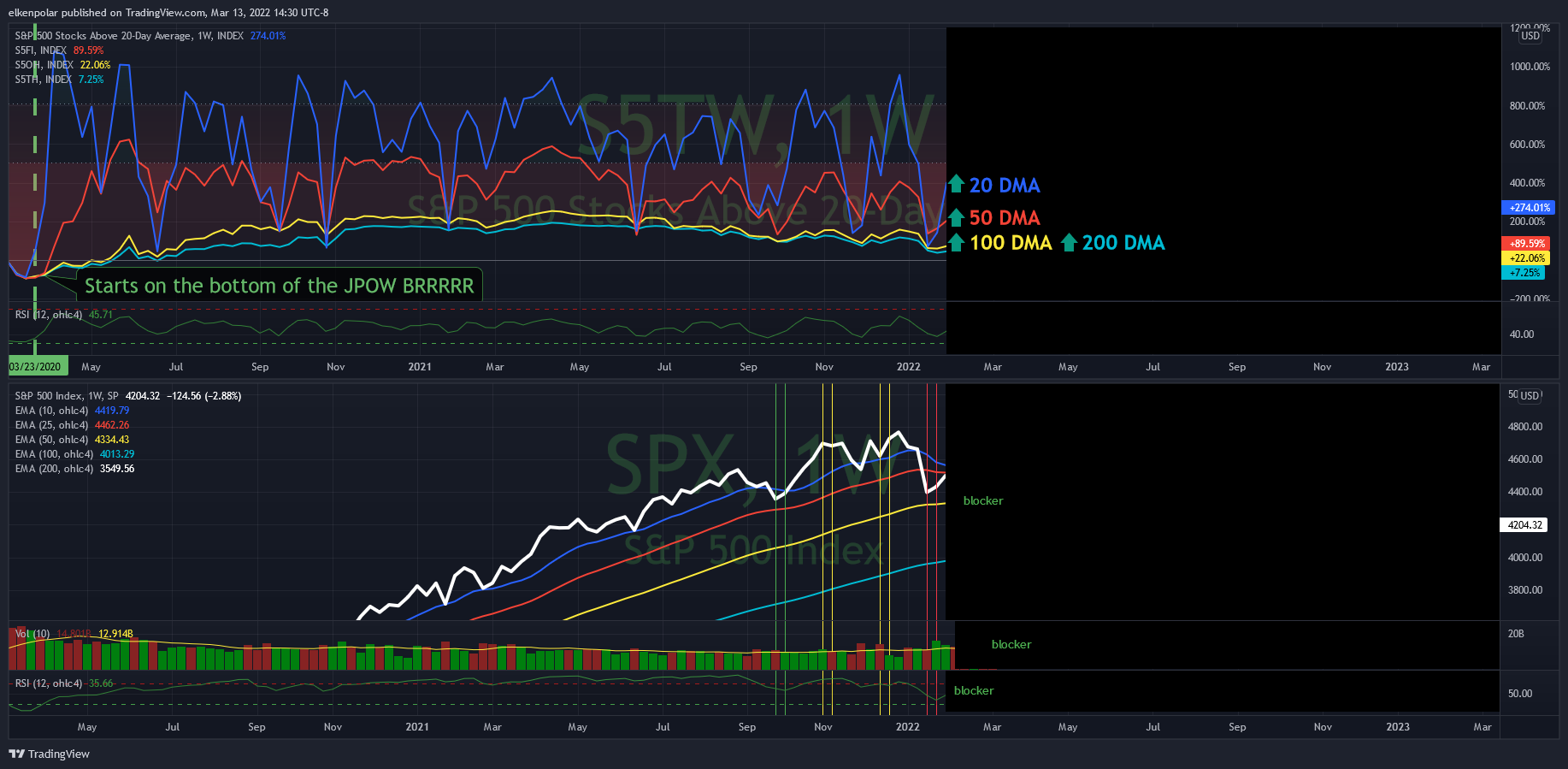Click the RSI (12, ohlc4) 35.66 legend
Screen dimensions: 1568x769
coord(64,683)
